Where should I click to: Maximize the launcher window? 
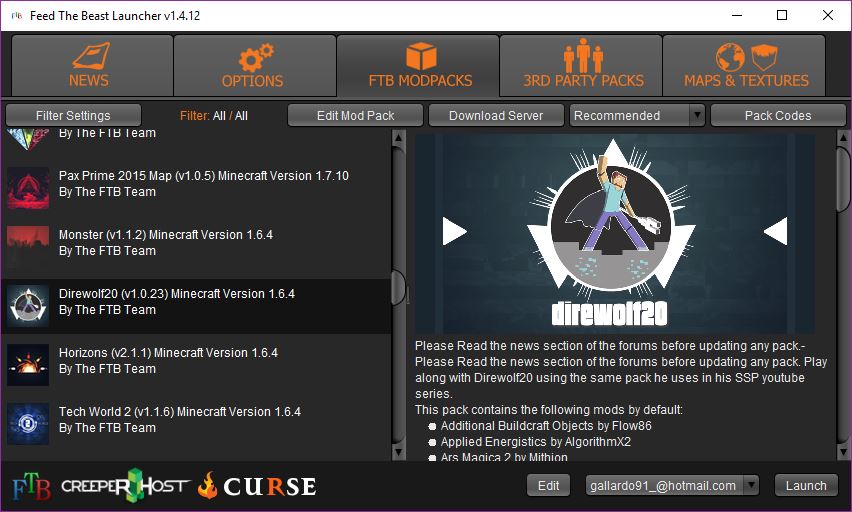point(782,15)
